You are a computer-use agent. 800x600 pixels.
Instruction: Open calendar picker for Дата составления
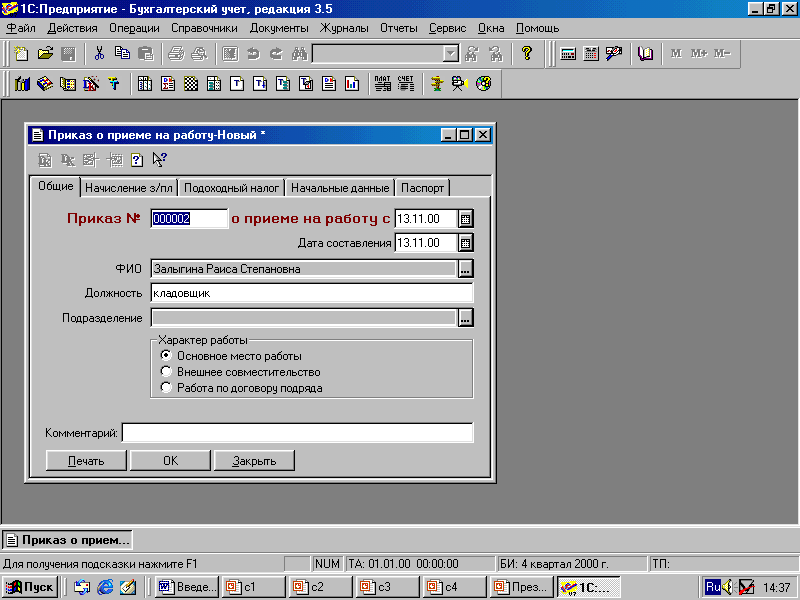tap(465, 243)
